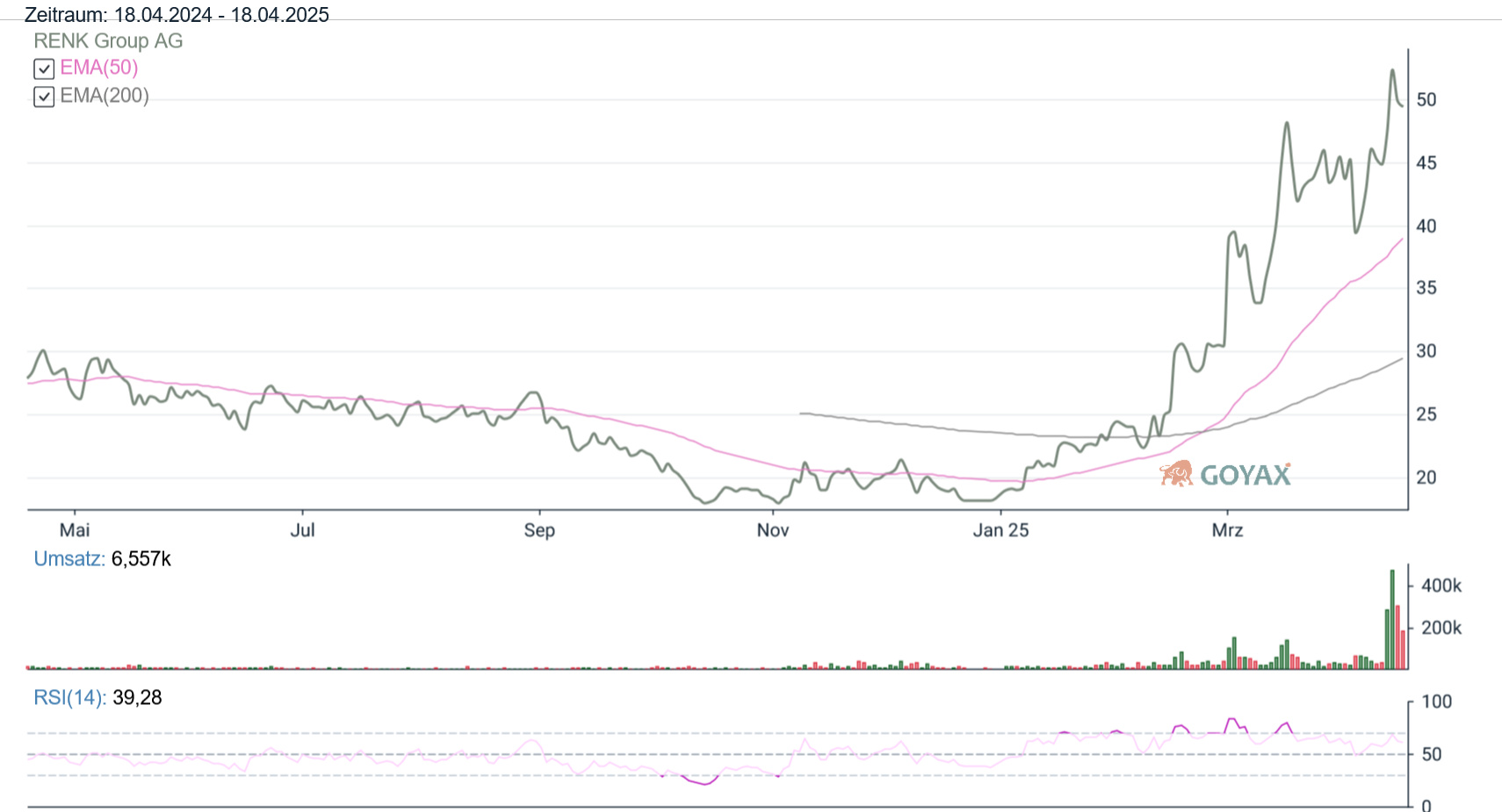Click the Mai x-axis label
The image size is (1502, 812).
[75, 530]
